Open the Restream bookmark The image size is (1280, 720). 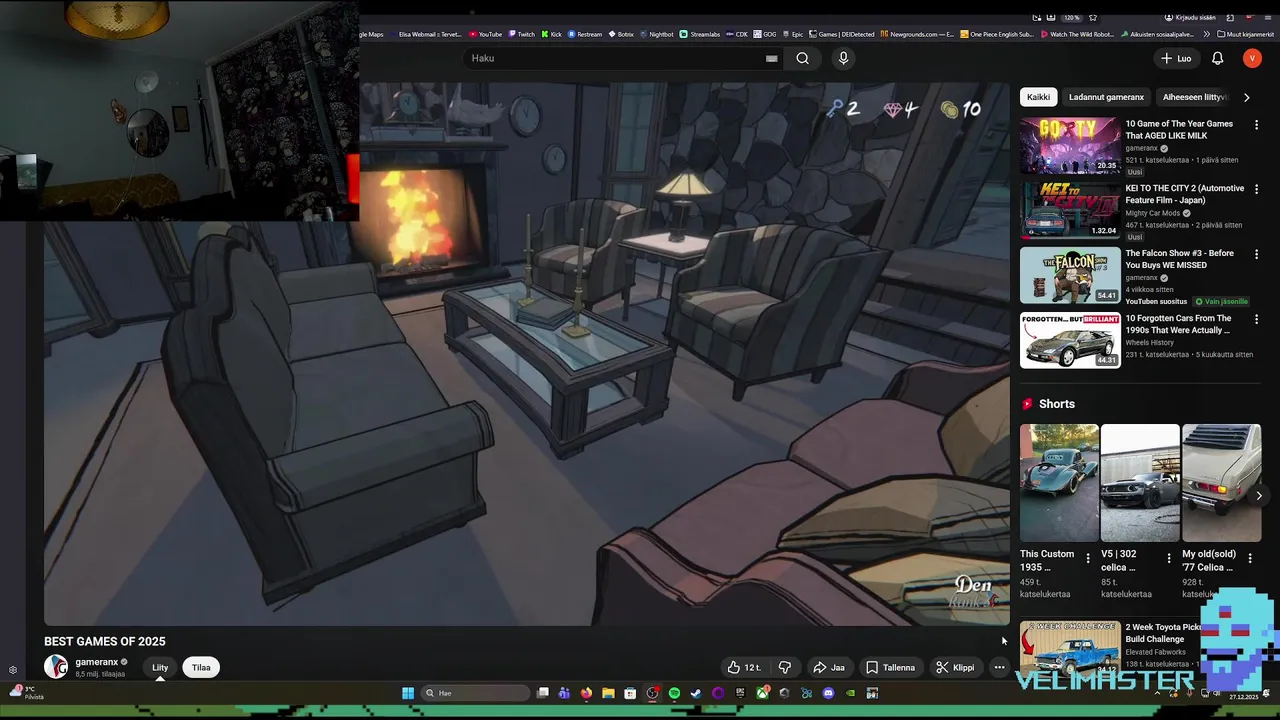coord(585,34)
